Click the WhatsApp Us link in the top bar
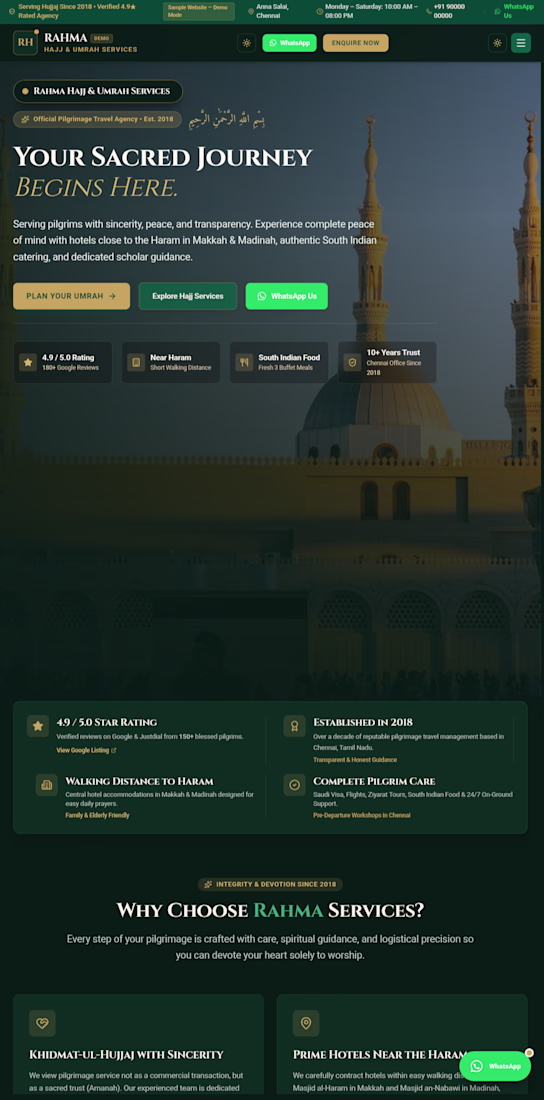 click(x=513, y=11)
